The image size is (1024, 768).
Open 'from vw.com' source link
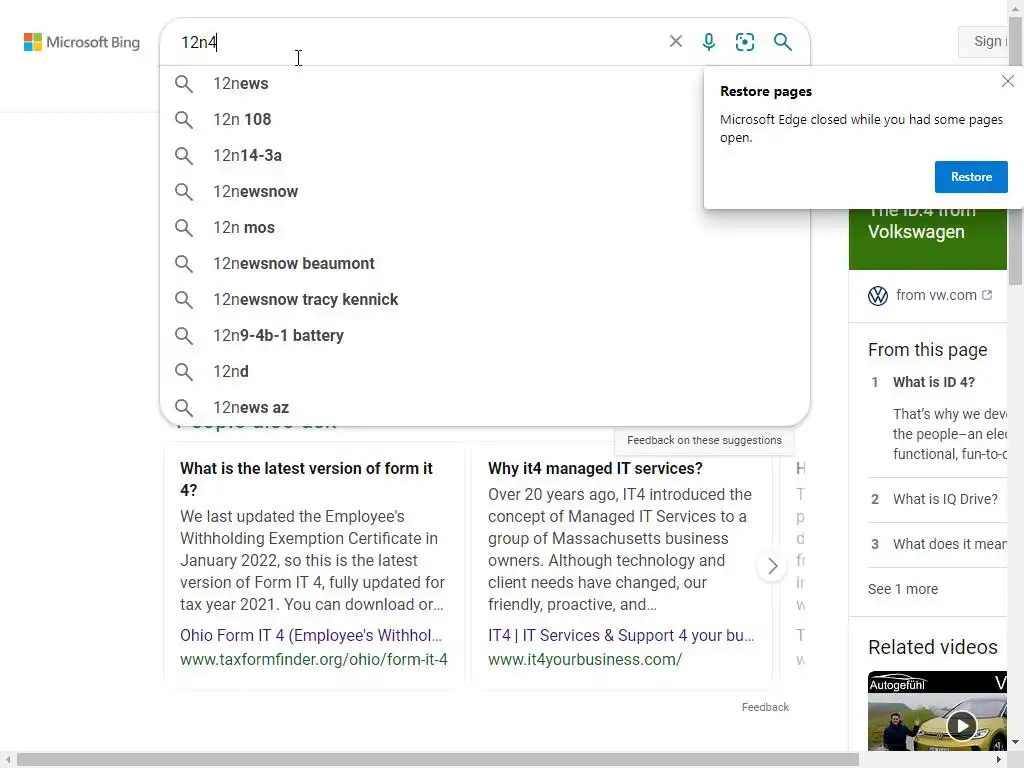(936, 295)
